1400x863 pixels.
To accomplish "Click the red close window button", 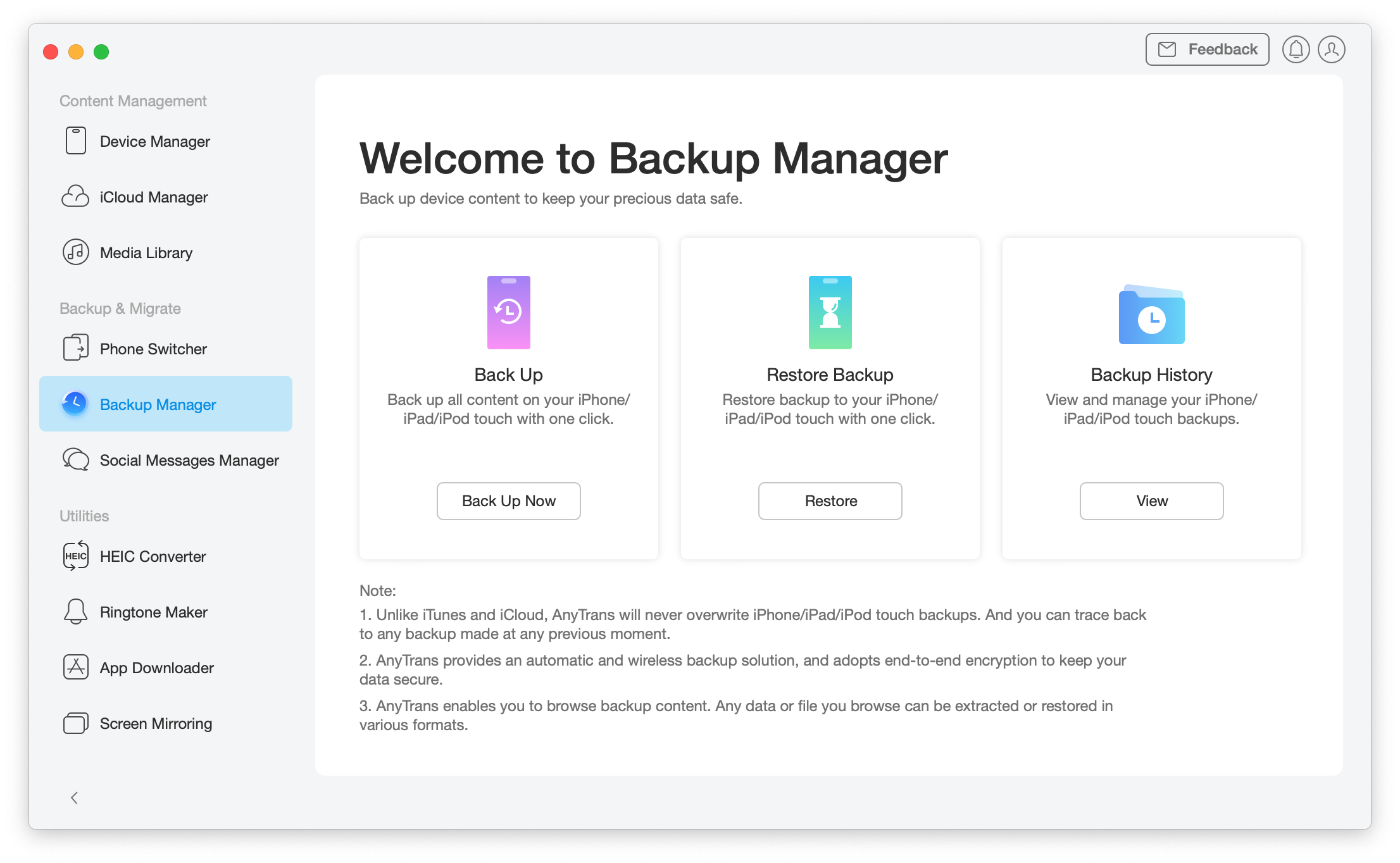I will pyautogui.click(x=51, y=51).
